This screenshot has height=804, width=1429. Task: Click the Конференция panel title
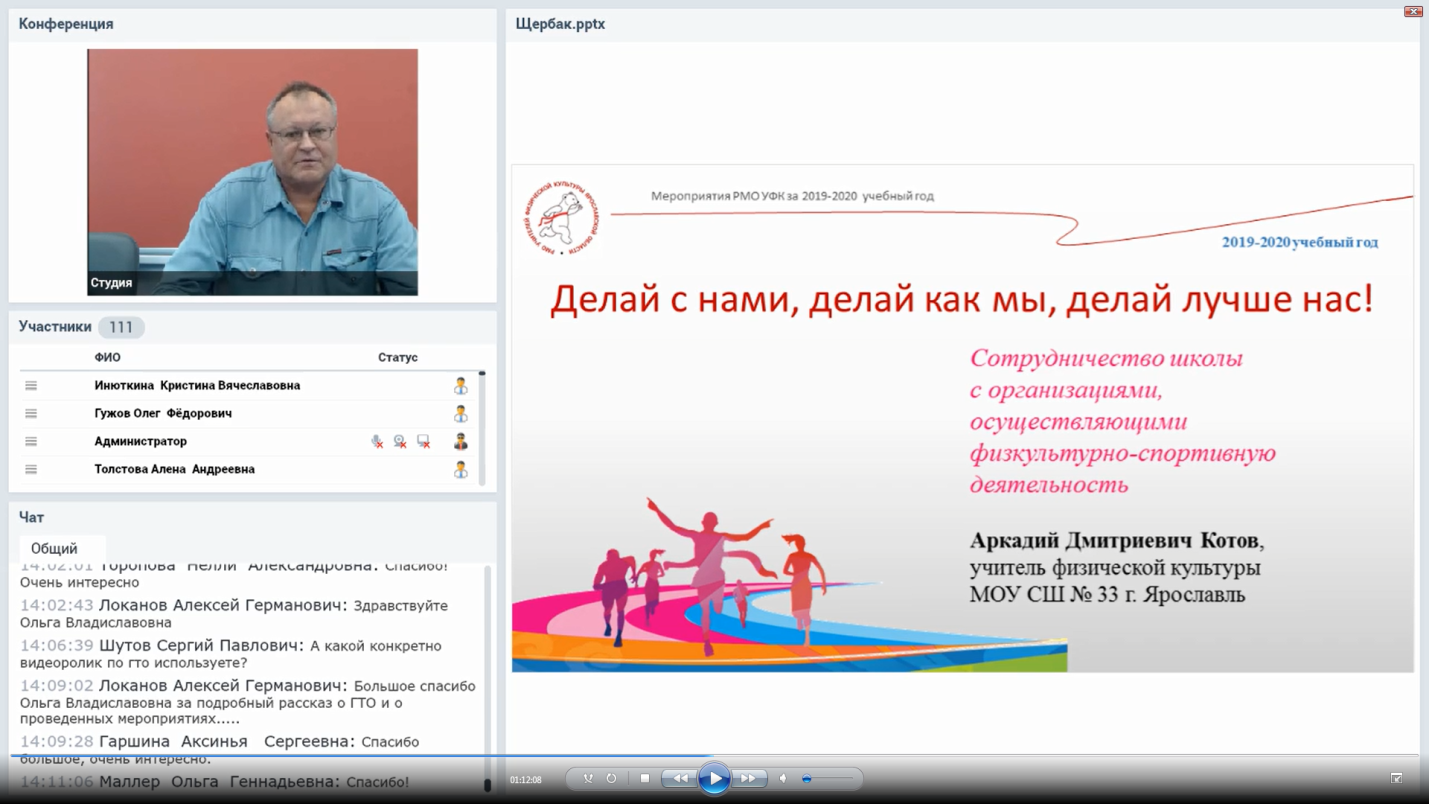66,24
